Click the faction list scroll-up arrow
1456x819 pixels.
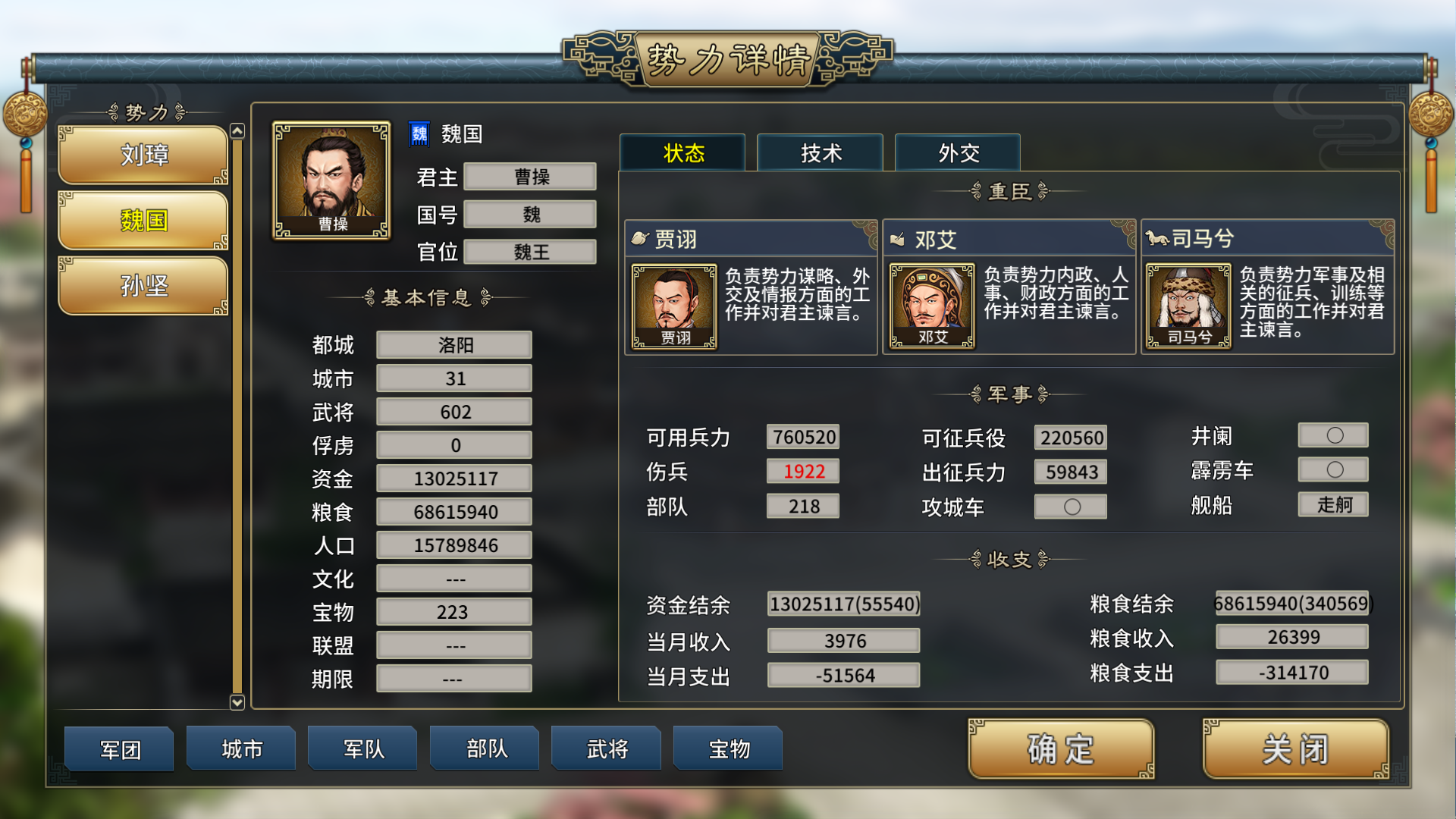(237, 131)
